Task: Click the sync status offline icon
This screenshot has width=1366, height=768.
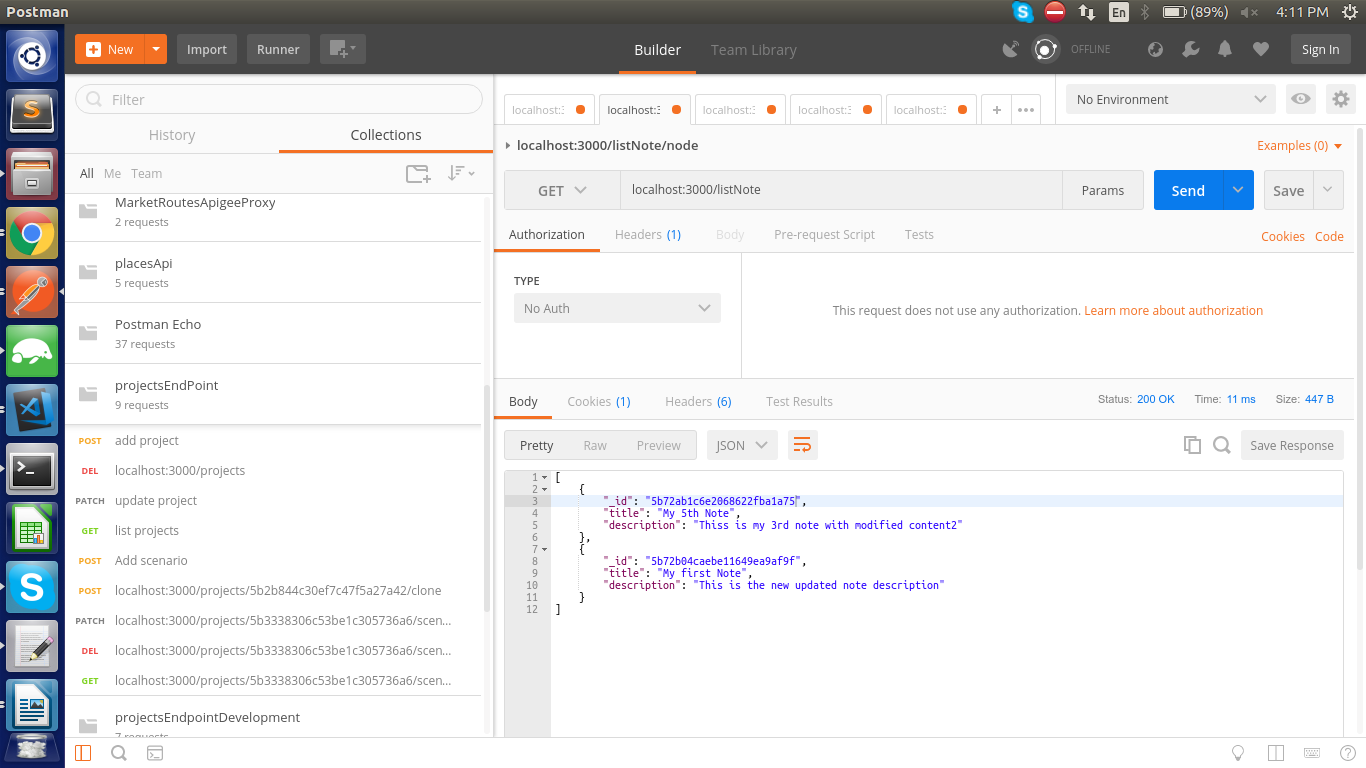Action: pyautogui.click(x=1046, y=49)
